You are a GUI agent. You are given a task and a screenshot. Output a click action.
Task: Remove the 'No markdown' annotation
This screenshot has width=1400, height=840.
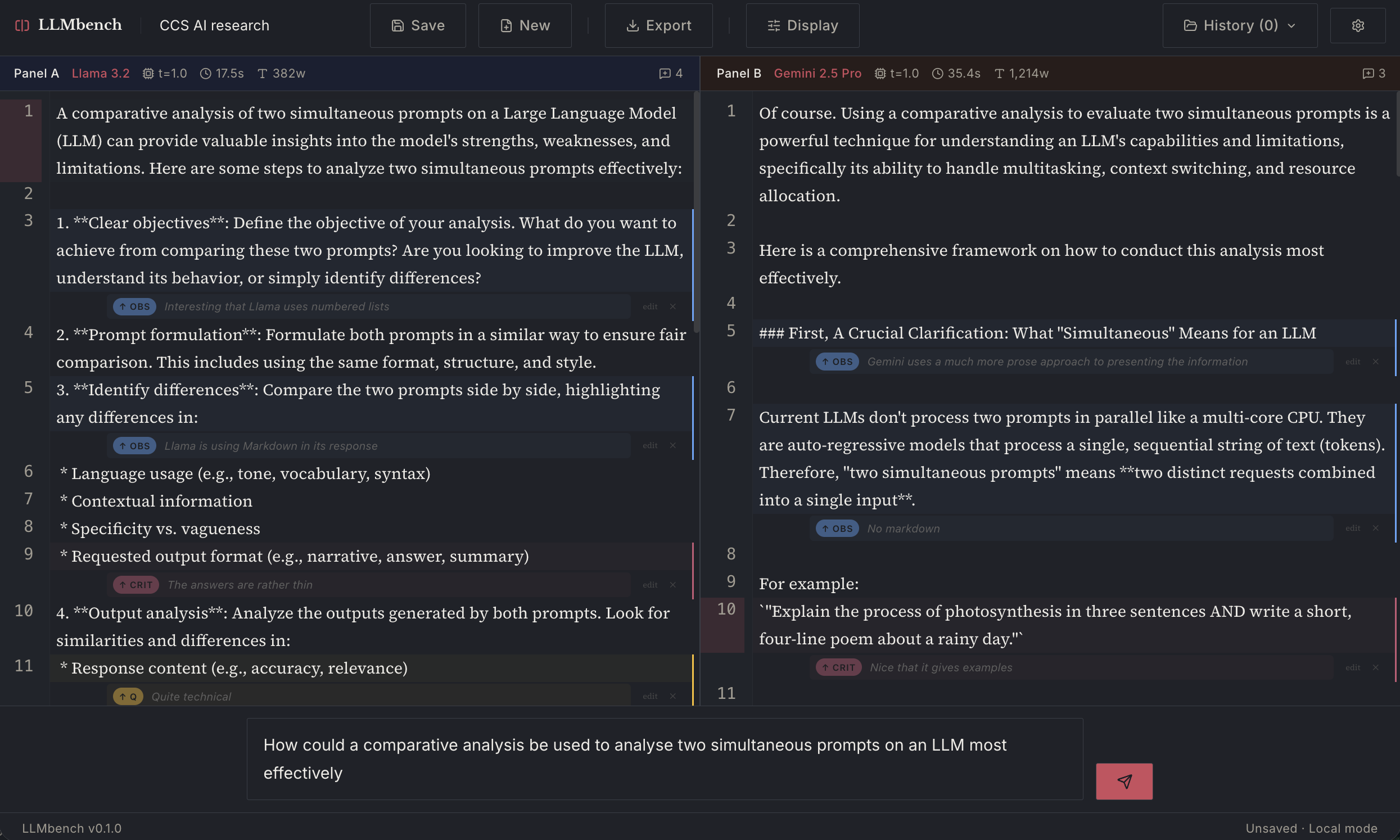pyautogui.click(x=1376, y=528)
